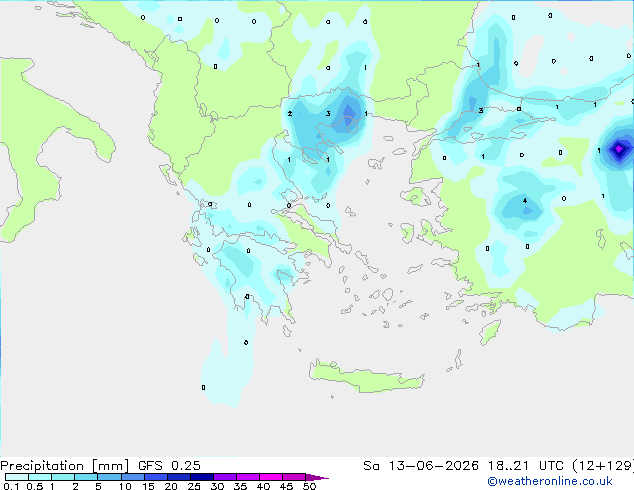Viewport: 634px width, 490px height.
Task: Click the legend swatch between 0.1 and 0.5
Action: tap(17, 477)
